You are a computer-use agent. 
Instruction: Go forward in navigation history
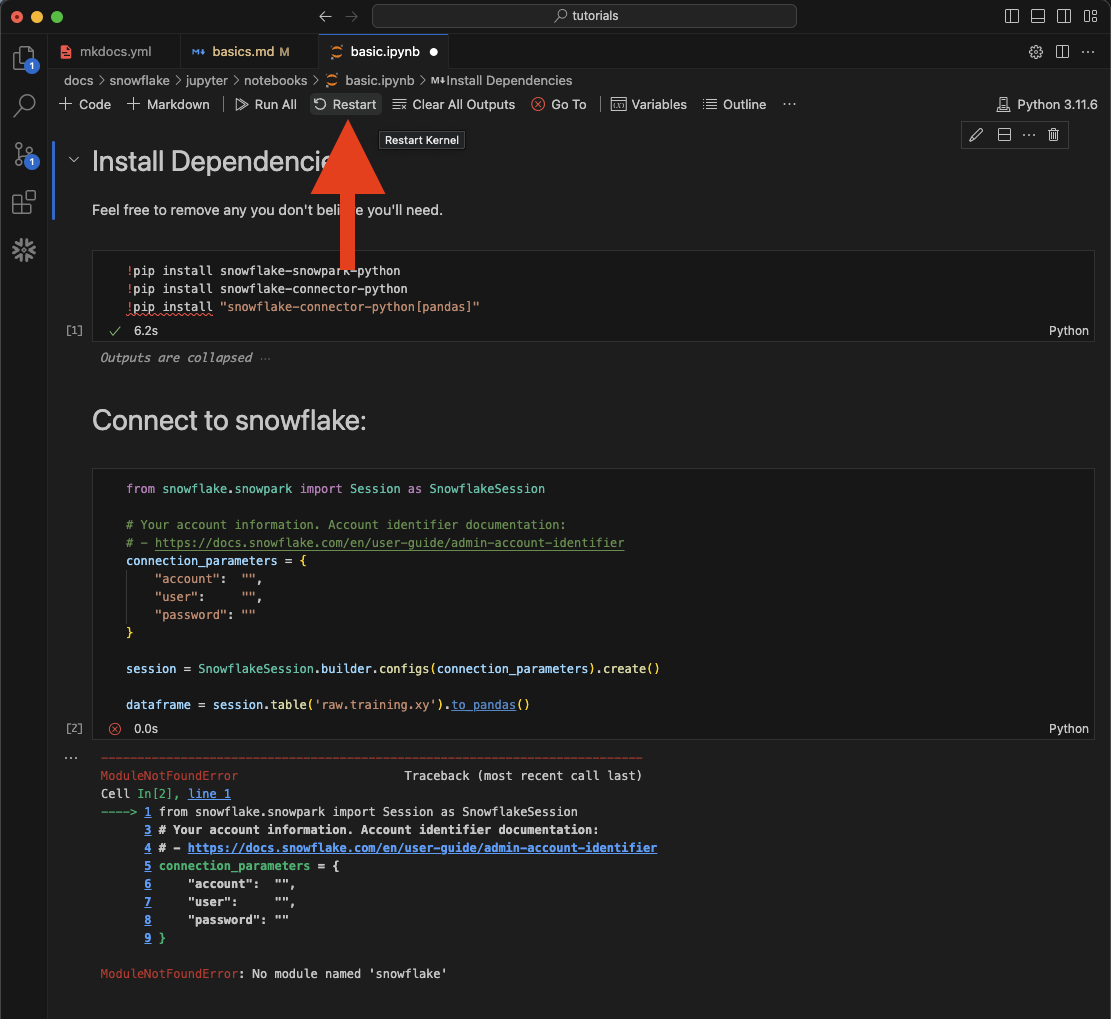(351, 16)
